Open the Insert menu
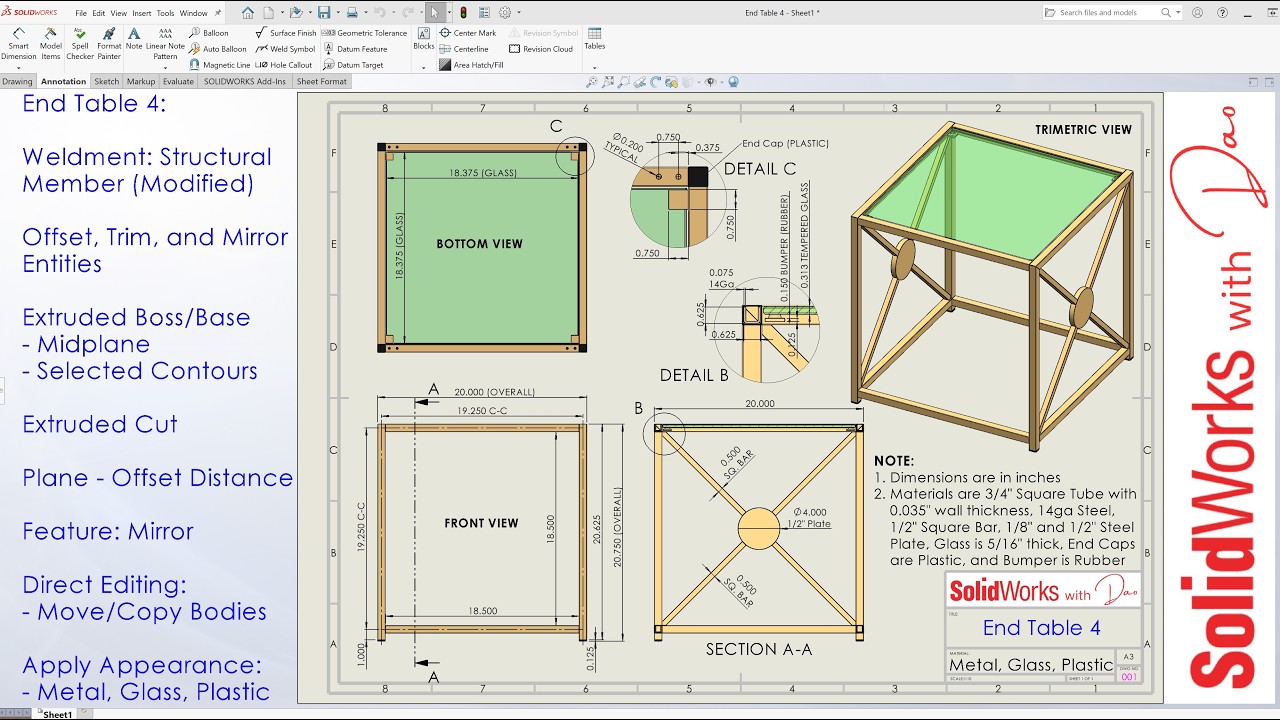Viewport: 1280px width, 720px height. 142,13
